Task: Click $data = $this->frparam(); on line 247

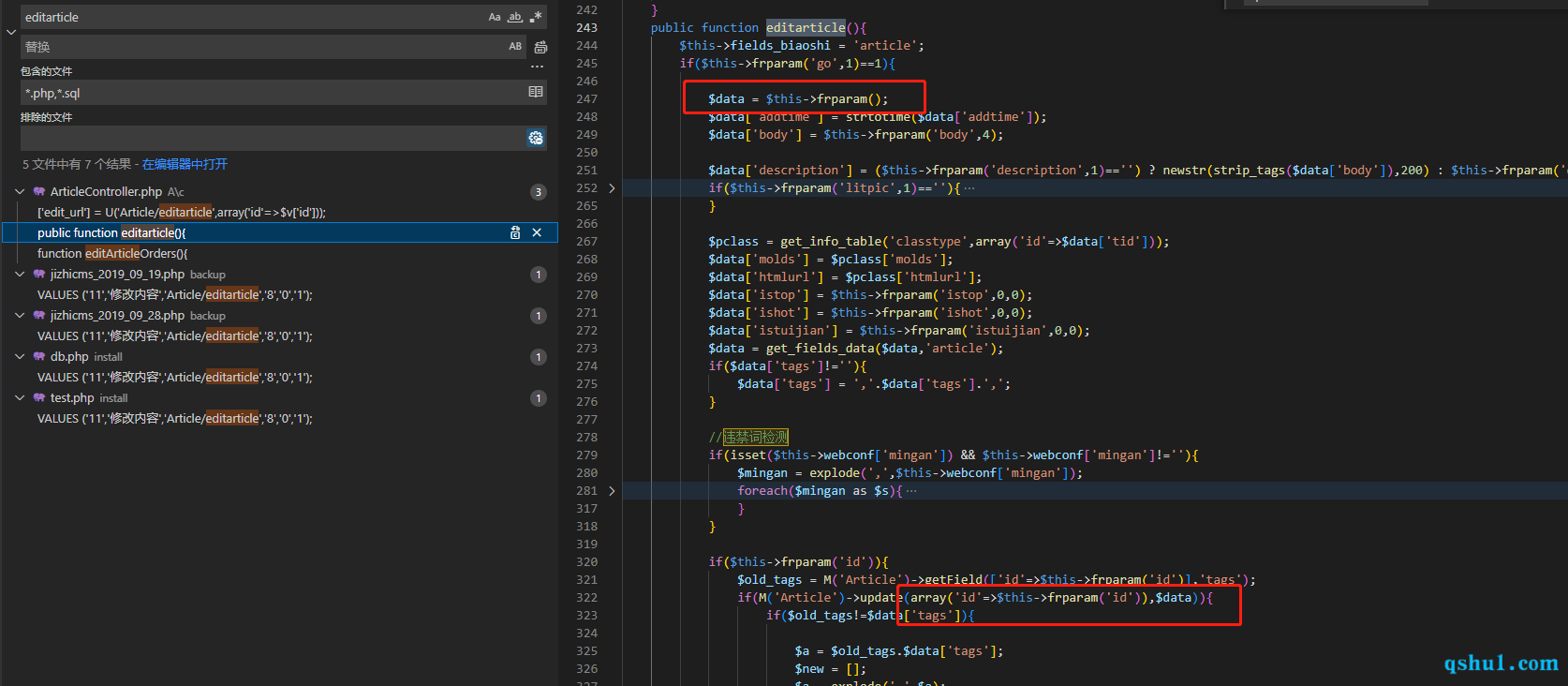Action: tap(798, 98)
